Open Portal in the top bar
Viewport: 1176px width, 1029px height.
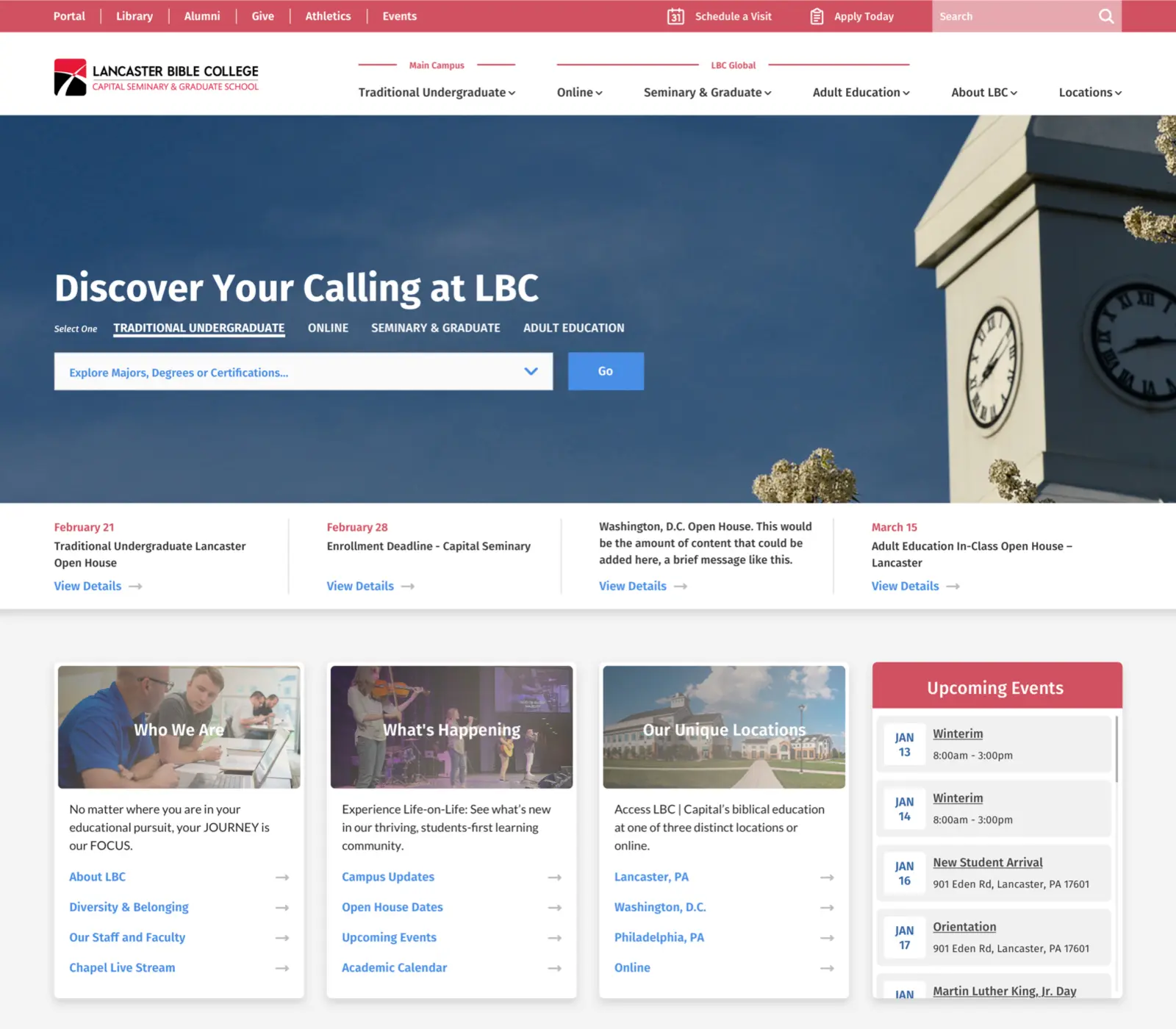69,16
